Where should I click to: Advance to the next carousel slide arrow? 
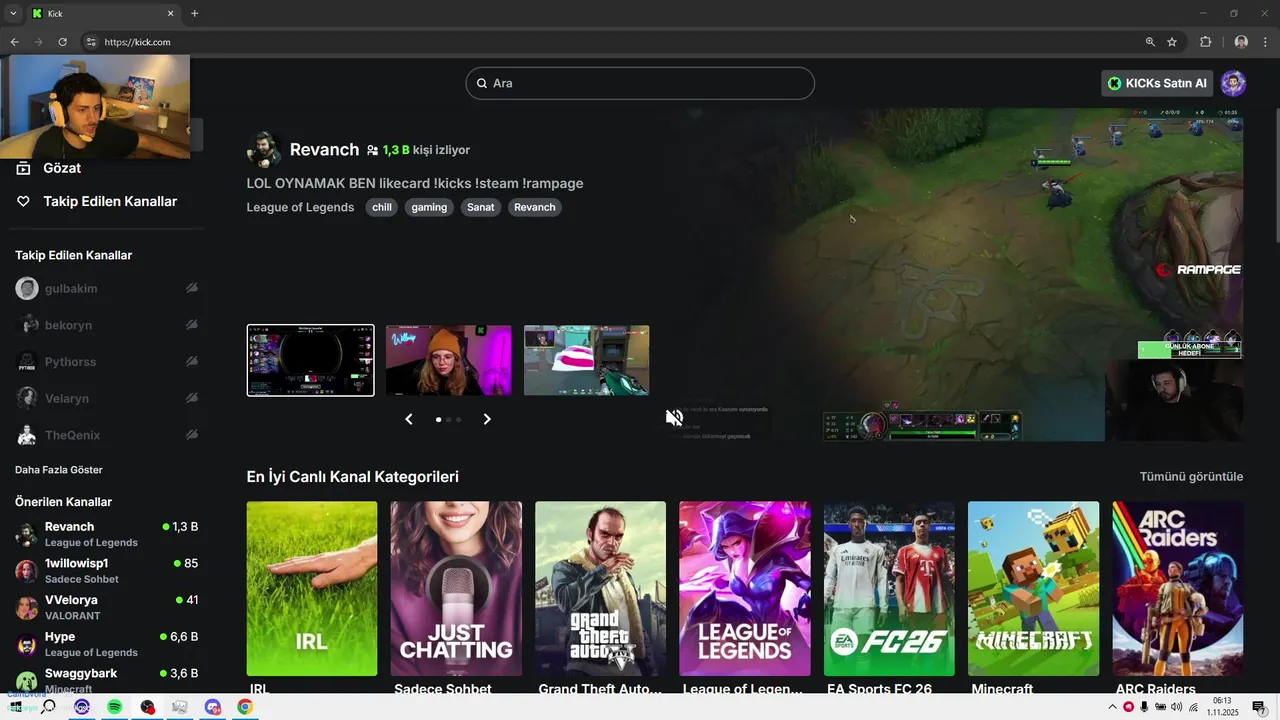(487, 419)
